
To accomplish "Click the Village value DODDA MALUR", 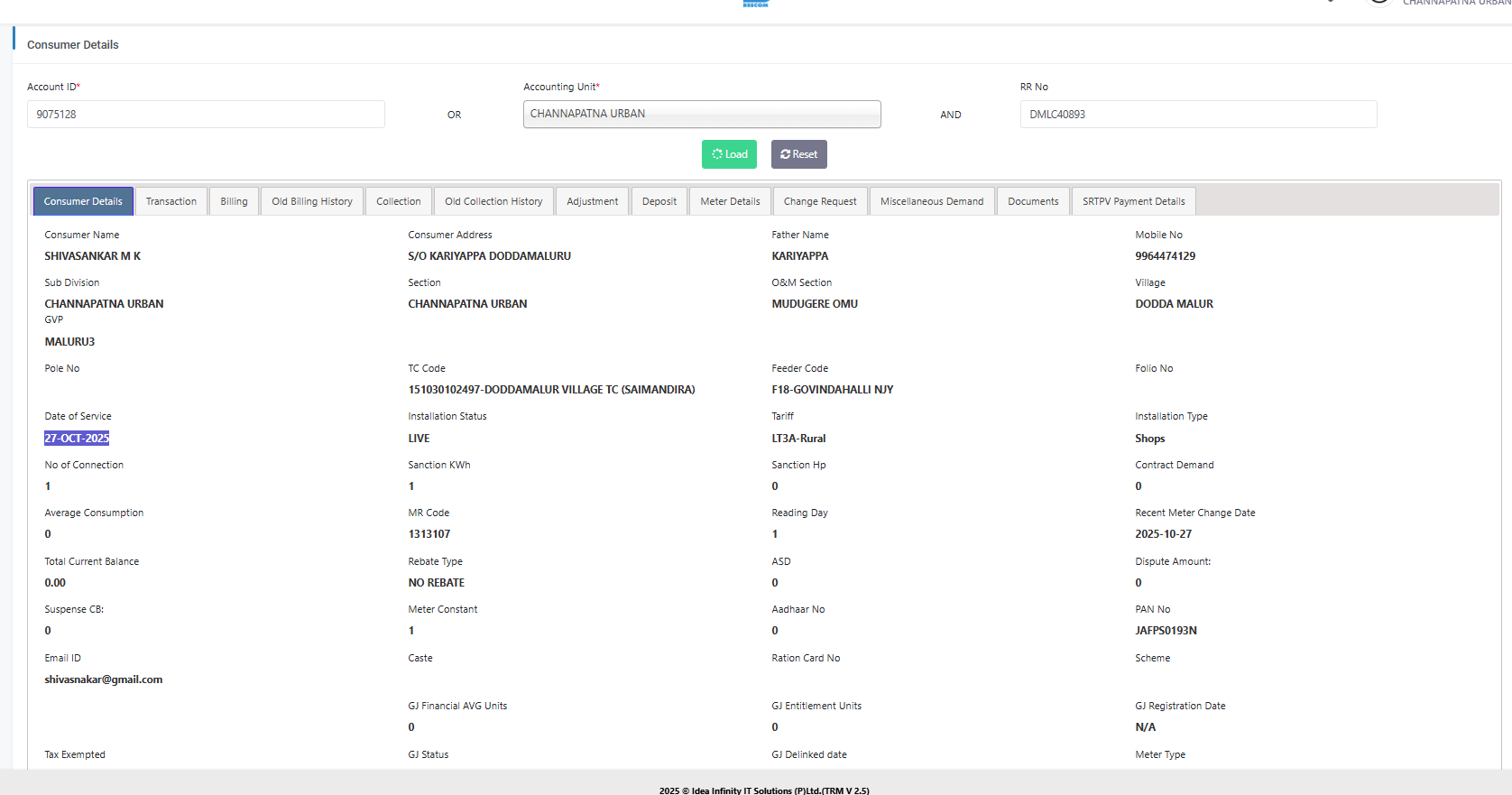I will tap(1175, 304).
